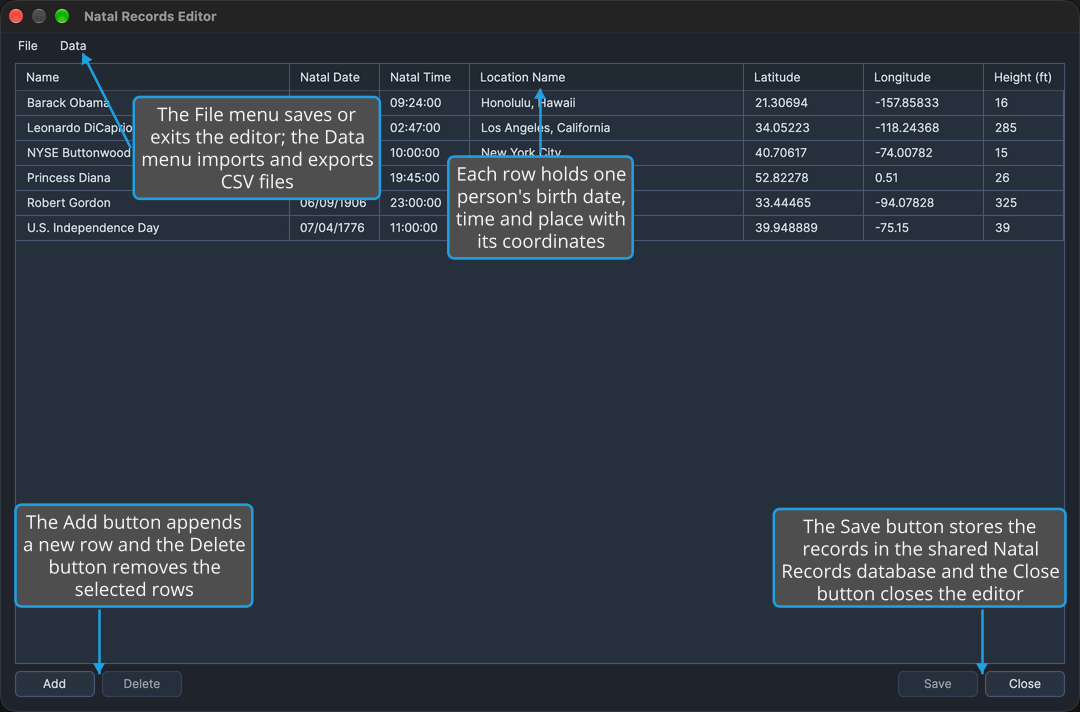Image resolution: width=1080 pixels, height=712 pixels.
Task: Click the Height (ft) column header
Action: tap(1024, 77)
